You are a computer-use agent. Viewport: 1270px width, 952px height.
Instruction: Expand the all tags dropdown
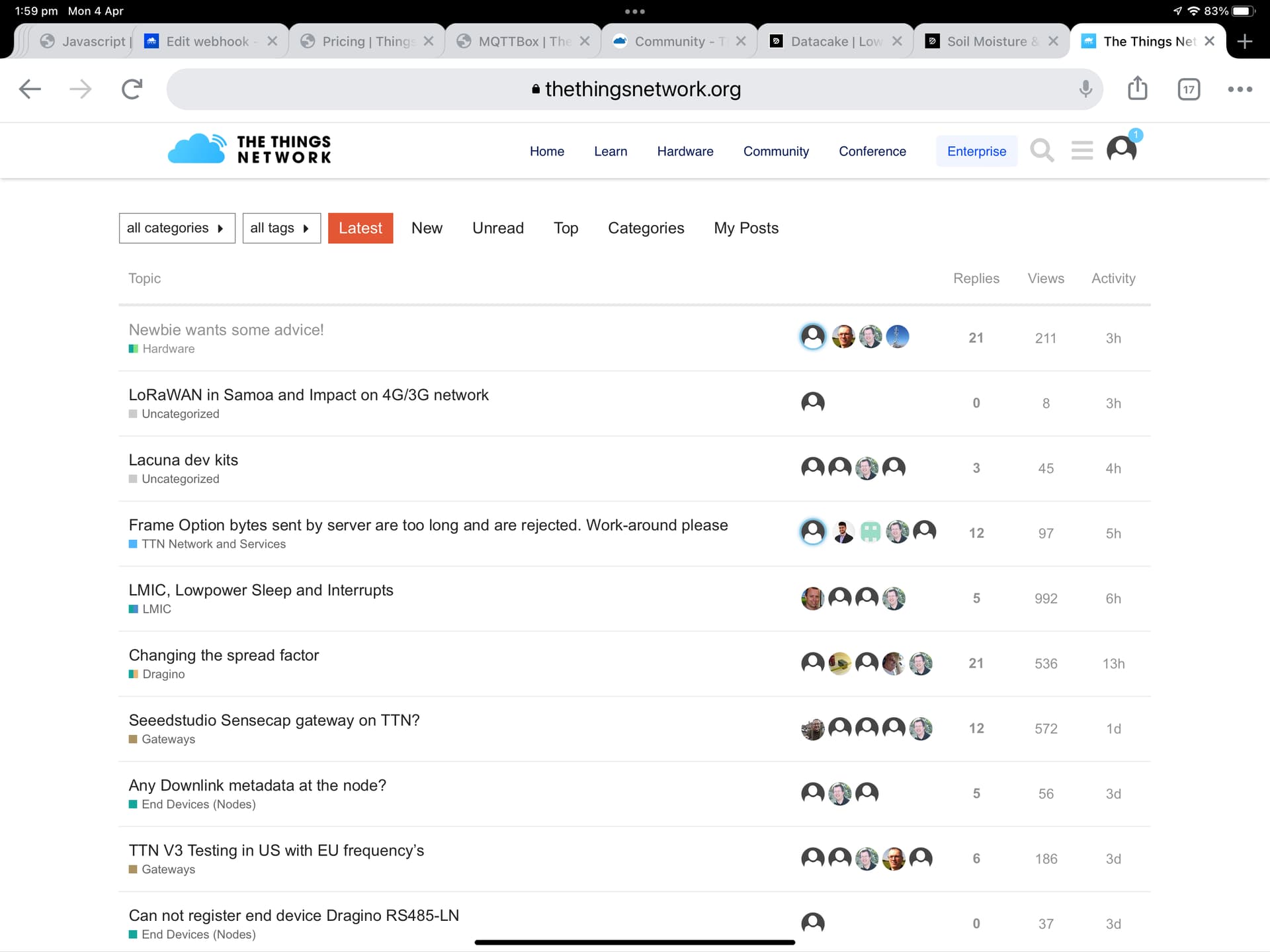tap(281, 228)
